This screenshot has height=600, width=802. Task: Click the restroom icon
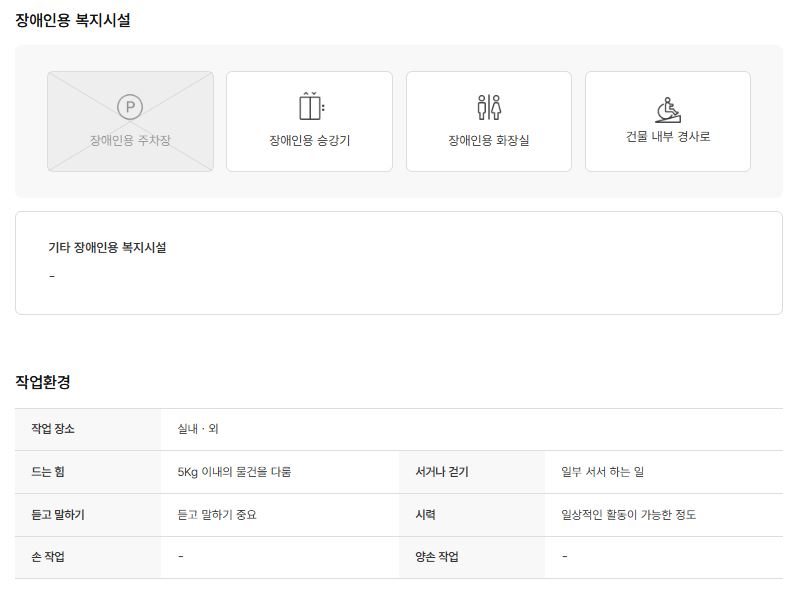(x=489, y=107)
